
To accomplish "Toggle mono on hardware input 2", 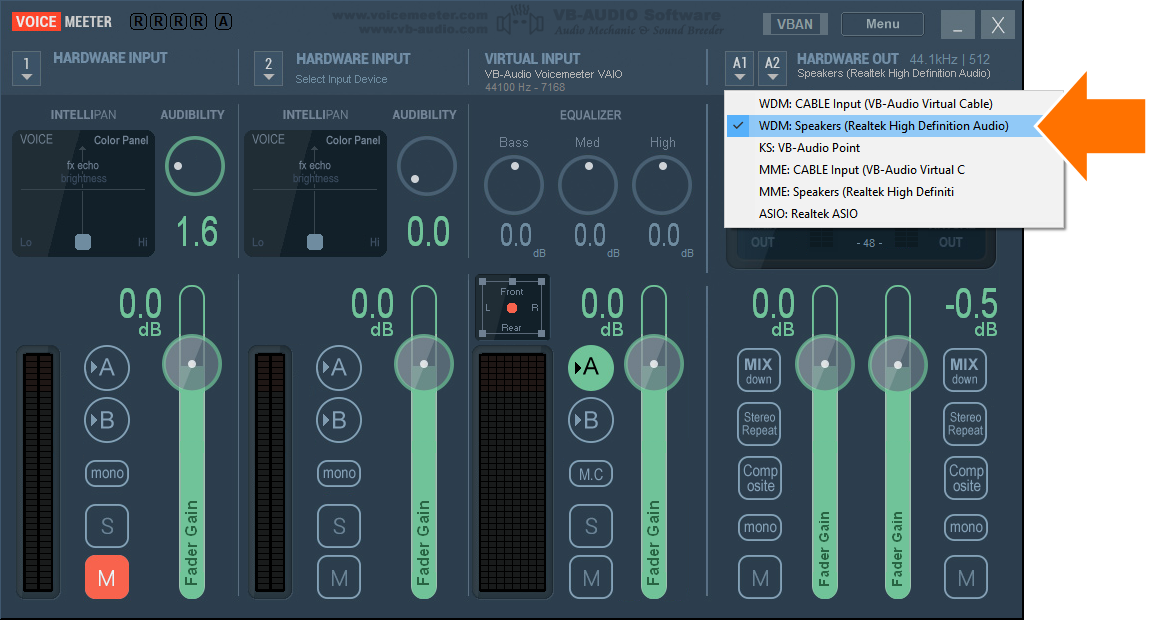I will click(339, 473).
